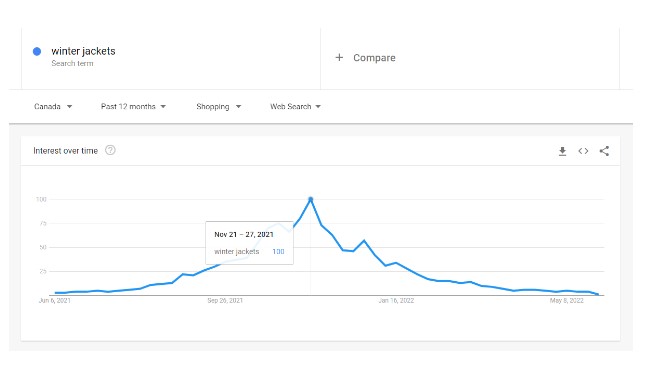Open the help icon beside Interest over time
Screen dimensions: 649x368
[x=110, y=150]
